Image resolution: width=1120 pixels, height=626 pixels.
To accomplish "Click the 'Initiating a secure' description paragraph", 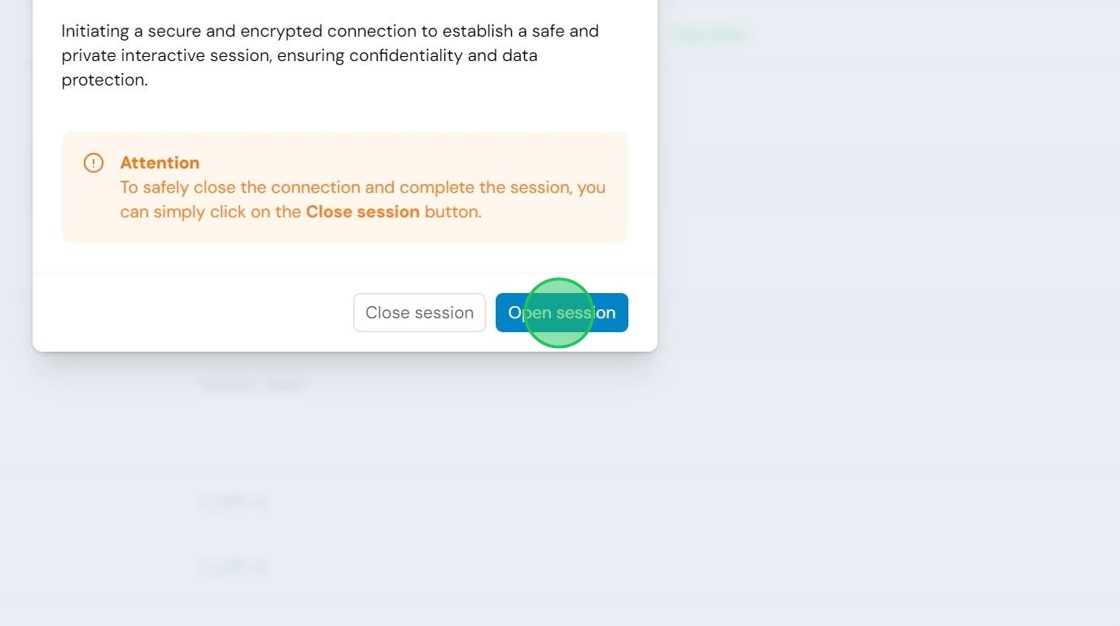I will coord(330,55).
